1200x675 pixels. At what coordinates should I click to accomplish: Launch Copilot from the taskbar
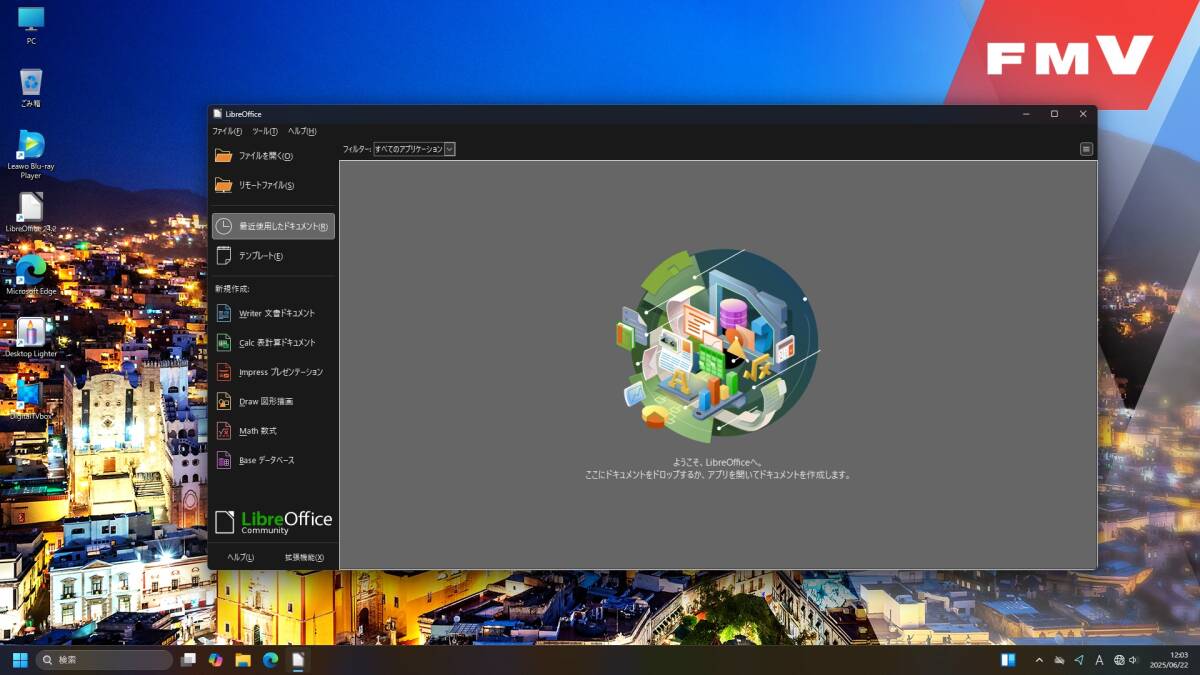[215, 660]
